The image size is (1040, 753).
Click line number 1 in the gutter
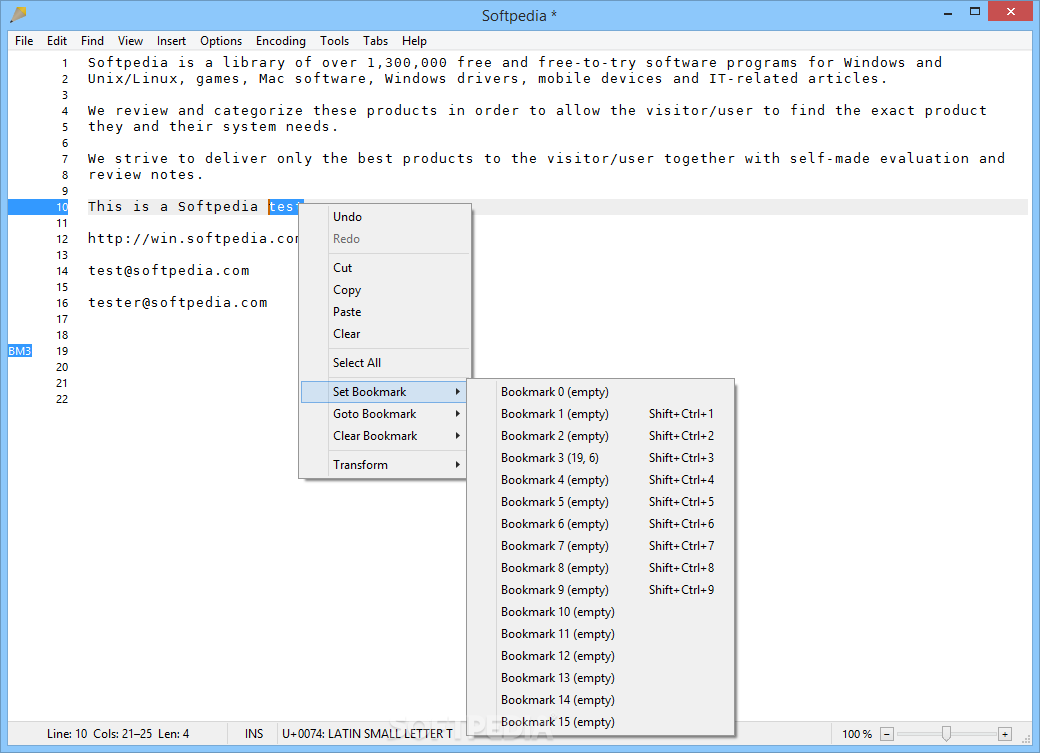65,63
